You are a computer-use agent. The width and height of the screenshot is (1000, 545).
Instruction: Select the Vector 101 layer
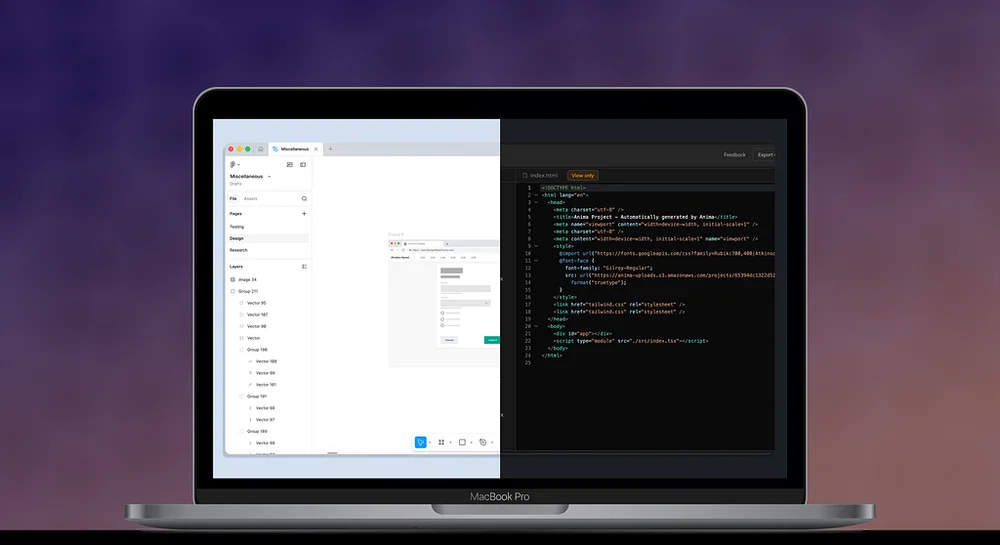268,385
